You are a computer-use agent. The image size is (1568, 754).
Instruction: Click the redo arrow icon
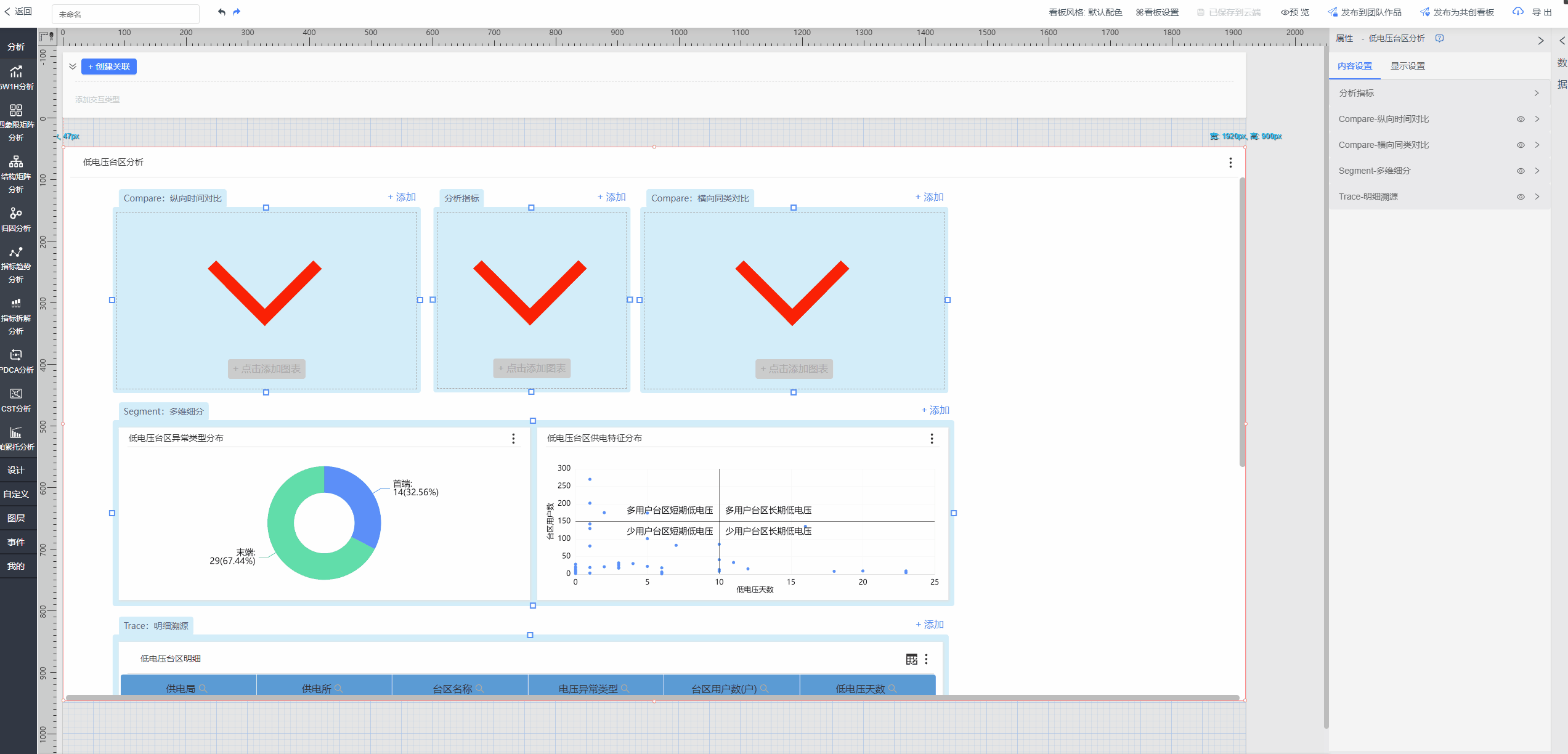[237, 12]
